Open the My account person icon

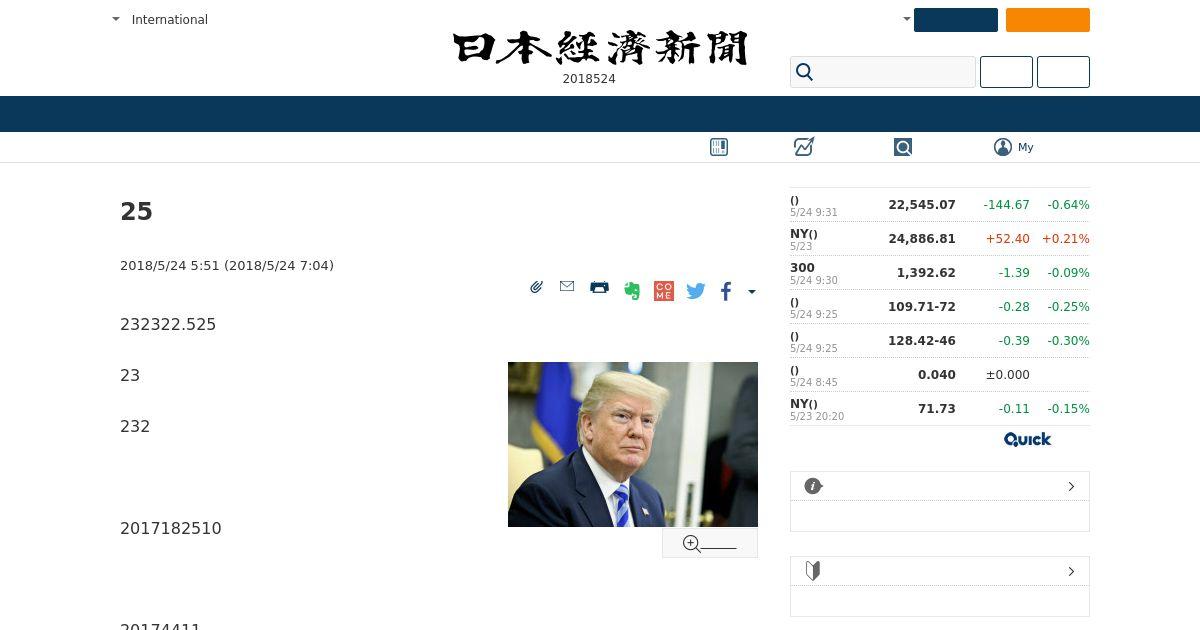click(x=1003, y=147)
